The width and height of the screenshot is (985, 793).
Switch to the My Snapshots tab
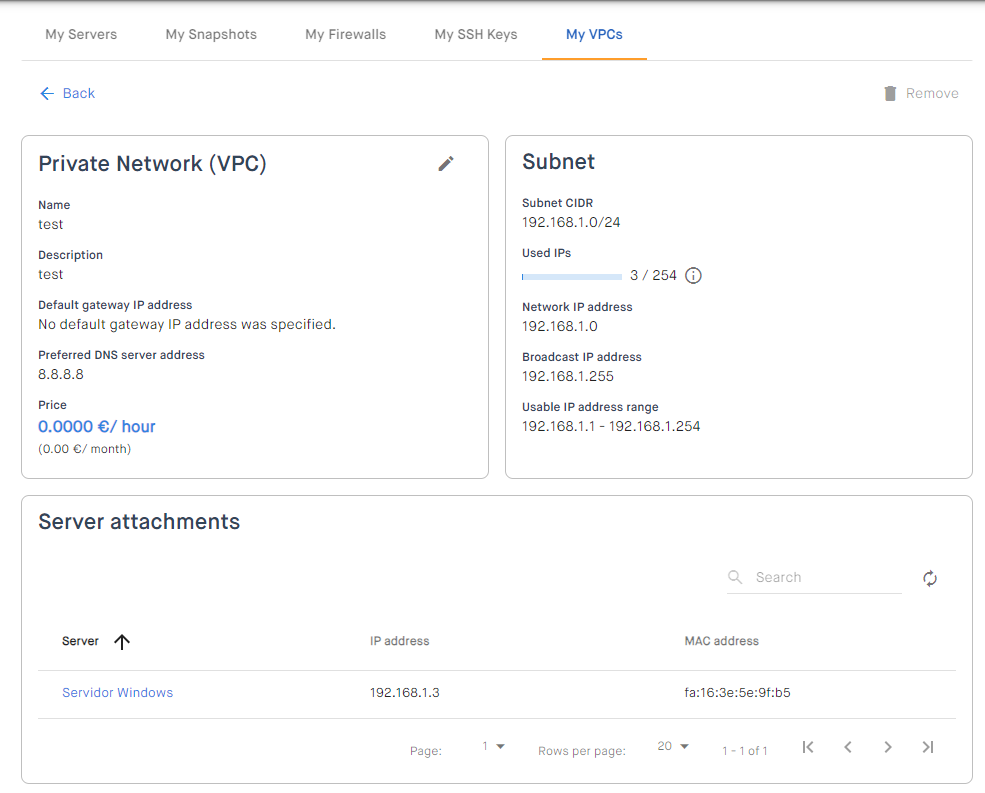pyautogui.click(x=211, y=35)
